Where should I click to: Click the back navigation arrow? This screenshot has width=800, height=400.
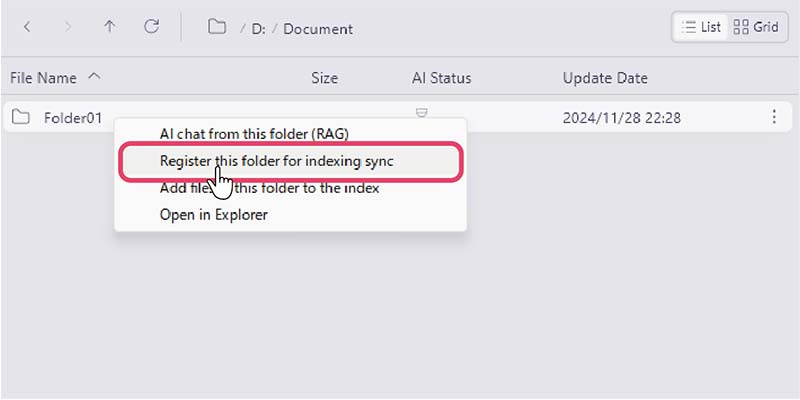(x=27, y=28)
